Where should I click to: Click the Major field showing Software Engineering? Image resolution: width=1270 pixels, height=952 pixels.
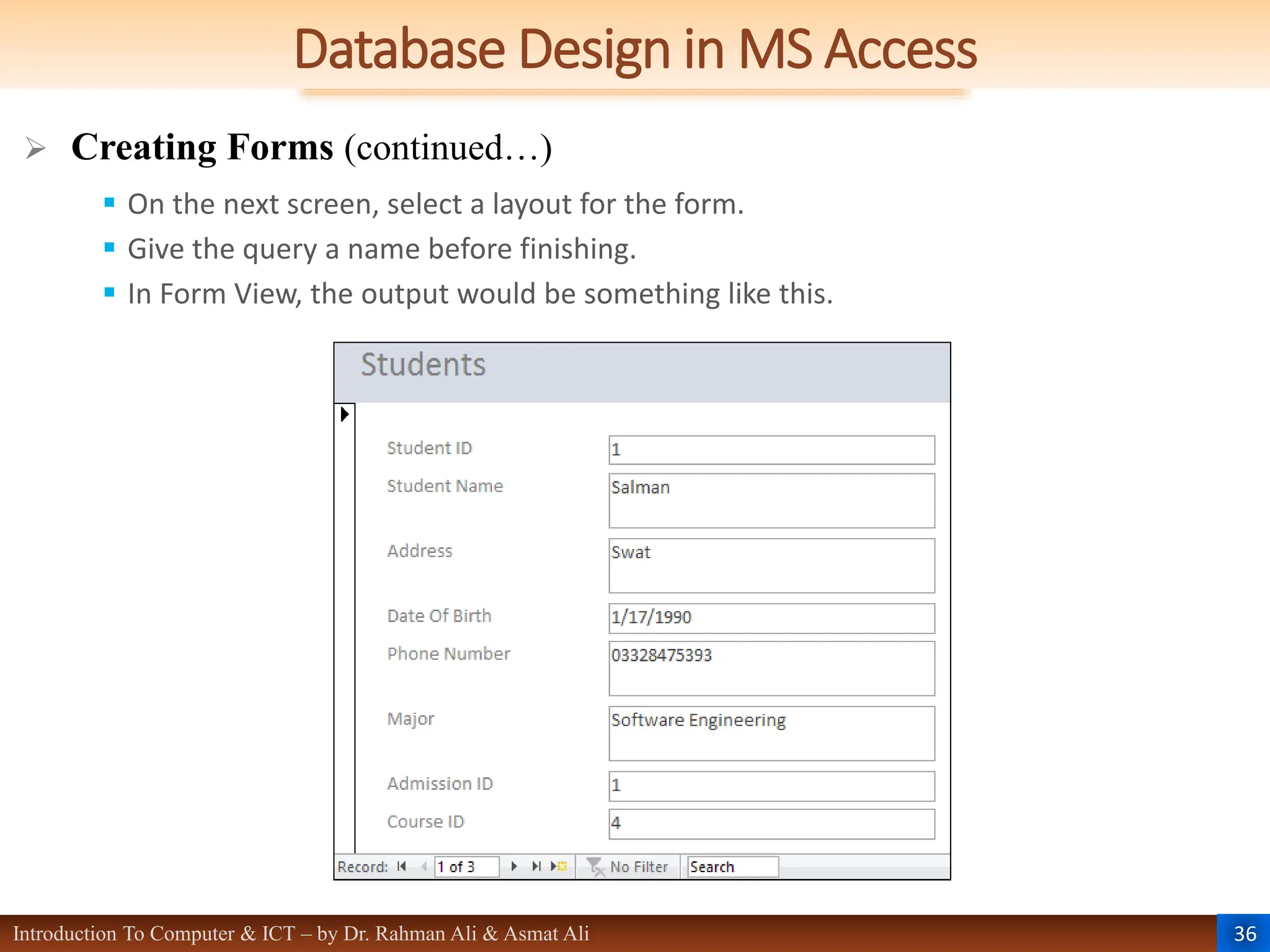(x=771, y=733)
